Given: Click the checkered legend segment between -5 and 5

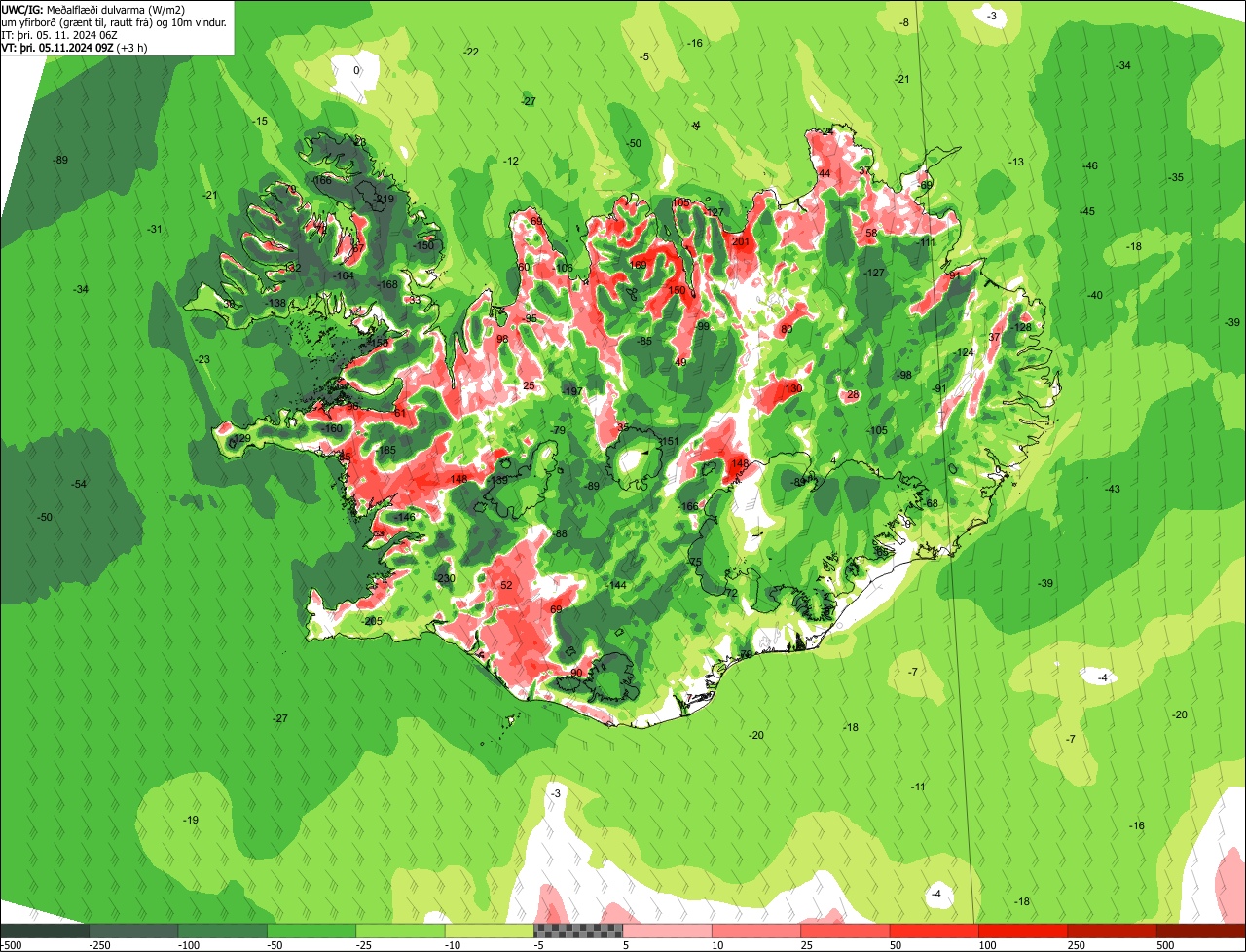Looking at the screenshot, I should point(578,931).
